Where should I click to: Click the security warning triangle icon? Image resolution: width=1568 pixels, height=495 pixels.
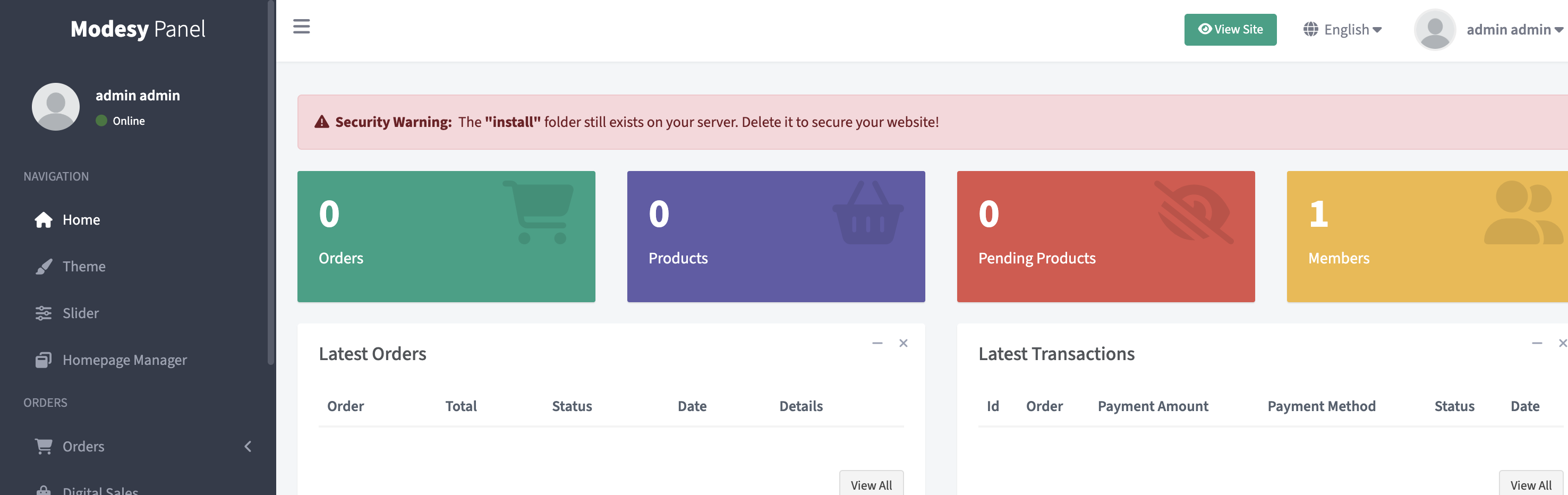point(321,122)
